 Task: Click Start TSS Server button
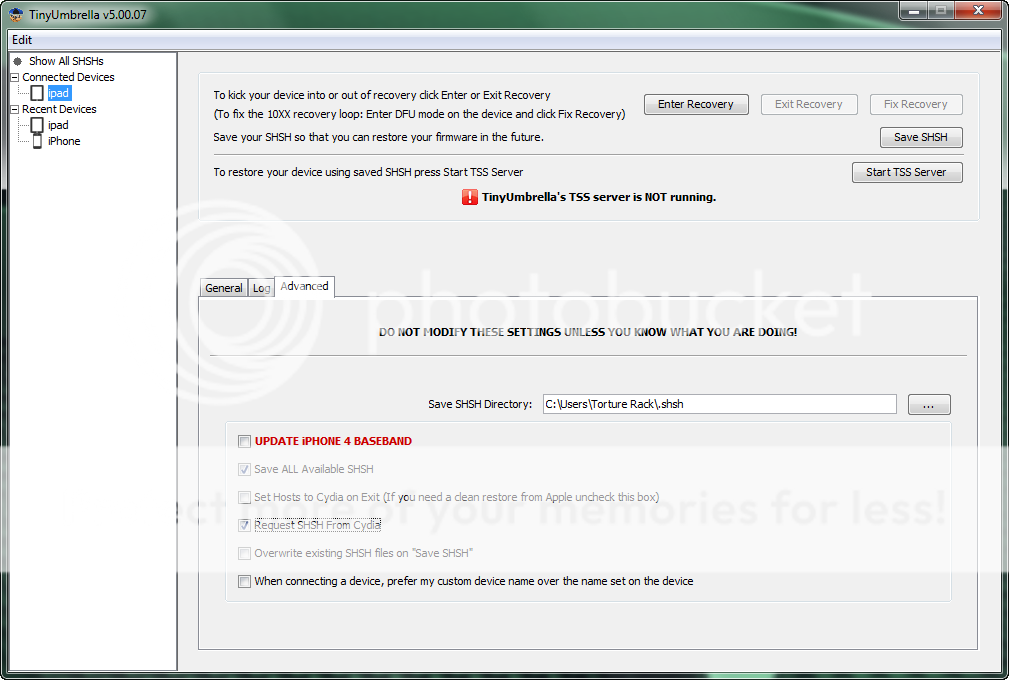click(907, 172)
